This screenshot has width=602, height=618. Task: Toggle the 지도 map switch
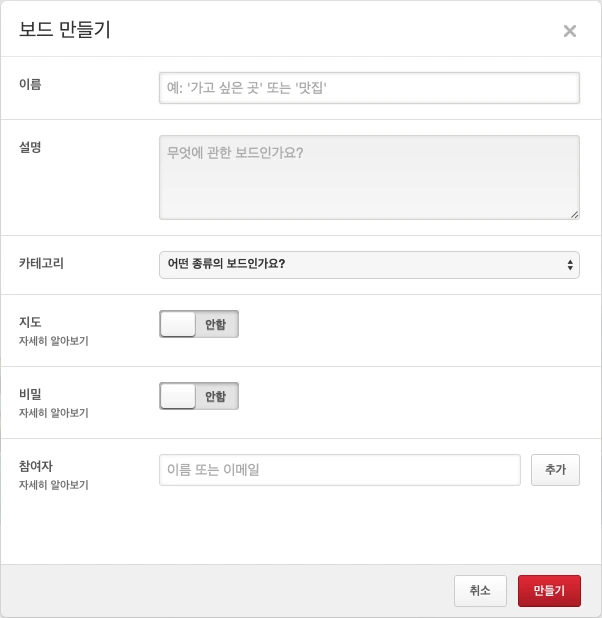click(x=199, y=324)
